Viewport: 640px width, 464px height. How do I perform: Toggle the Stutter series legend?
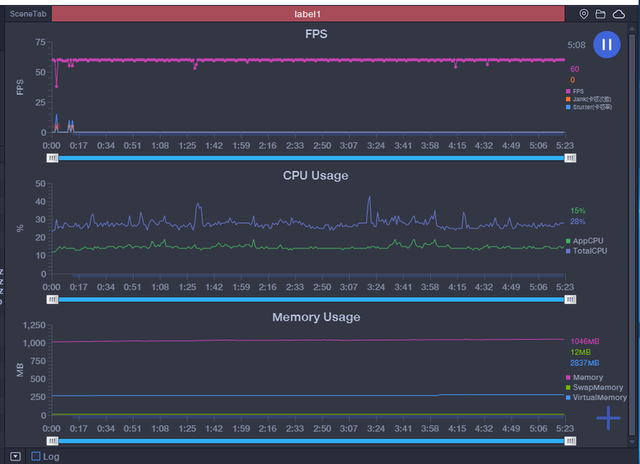pos(588,105)
